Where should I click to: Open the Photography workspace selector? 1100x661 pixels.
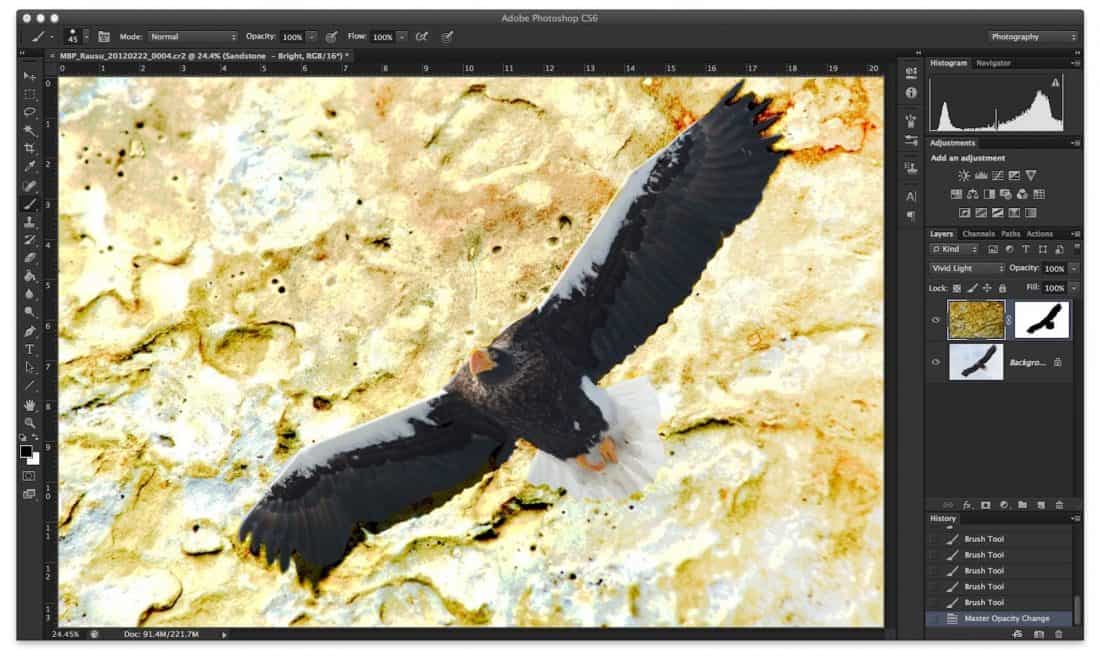tap(1020, 36)
